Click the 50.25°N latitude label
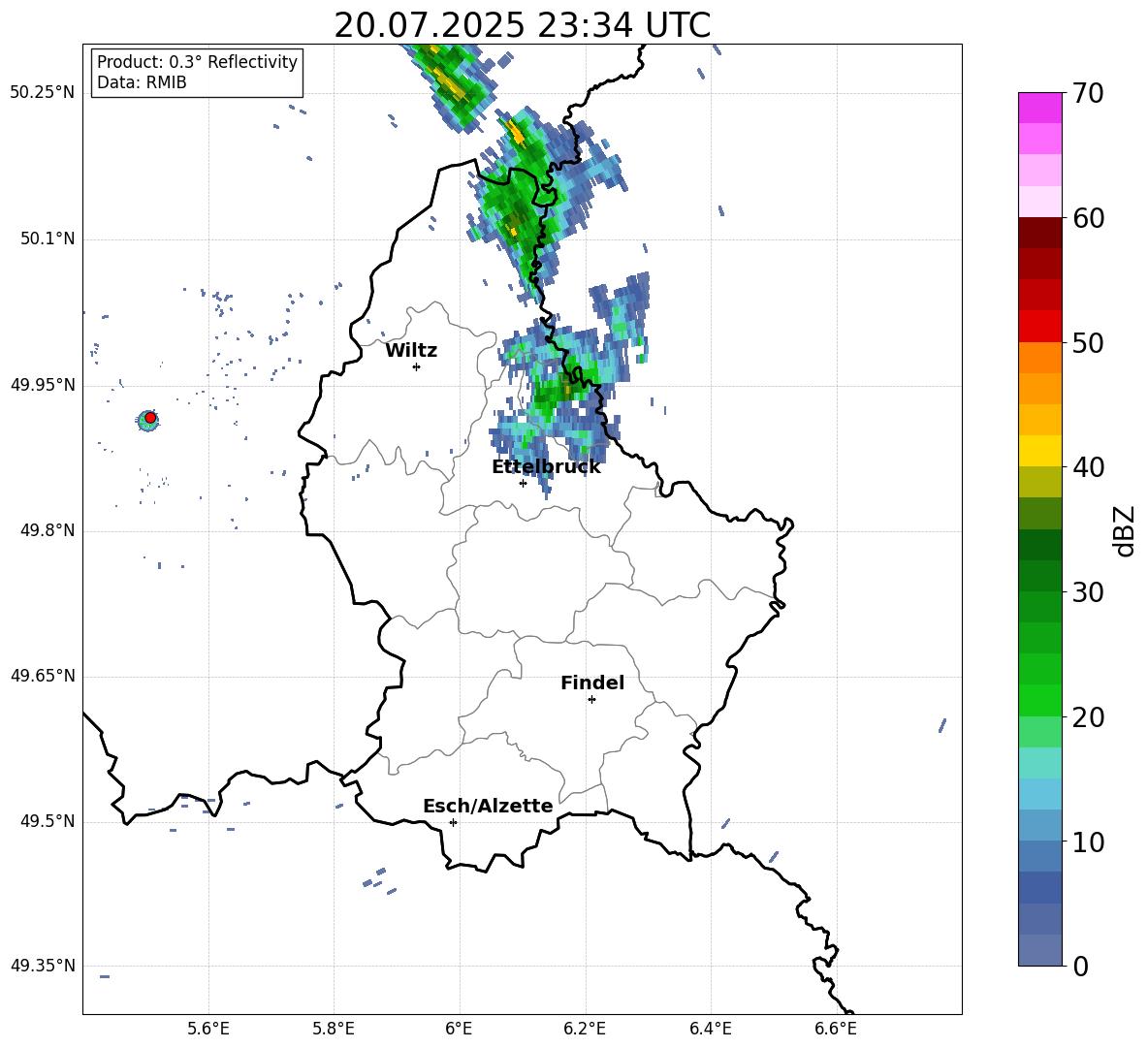This screenshot has width=1148, height=1048. pos(42,93)
